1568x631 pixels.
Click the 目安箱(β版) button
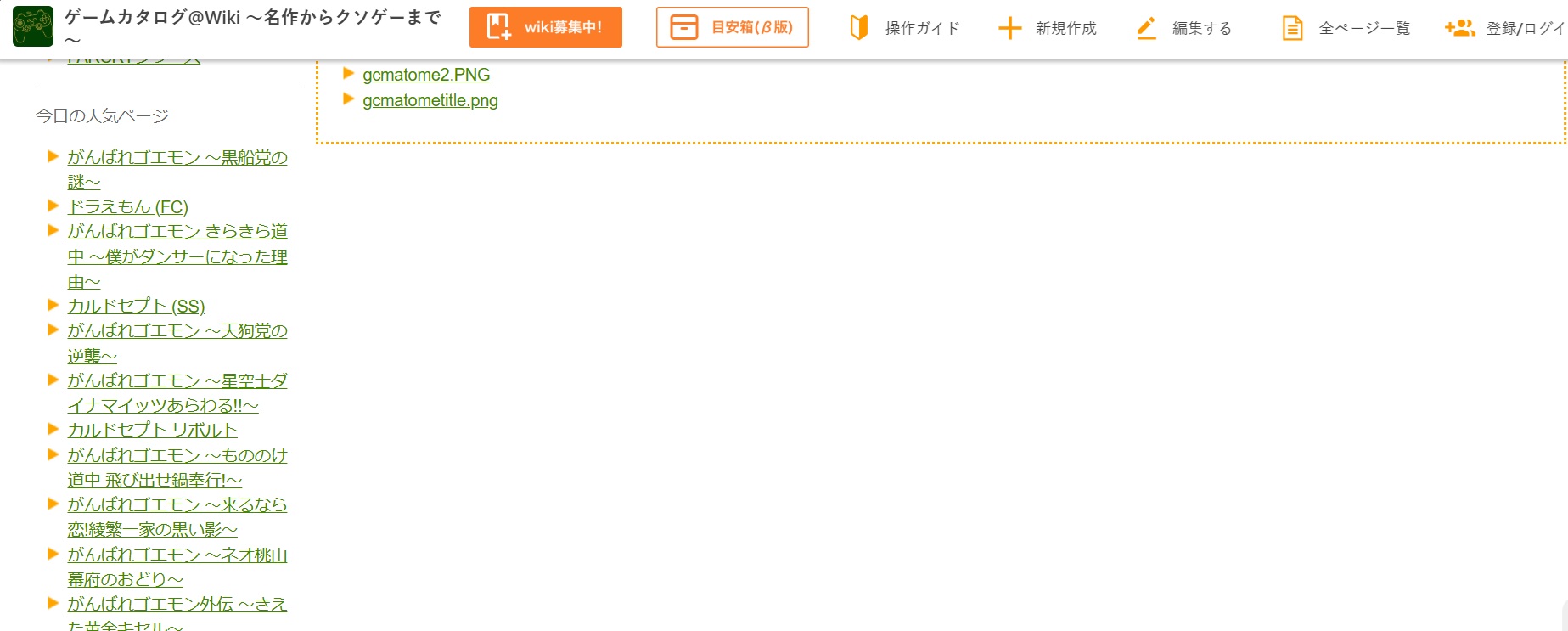point(733,27)
